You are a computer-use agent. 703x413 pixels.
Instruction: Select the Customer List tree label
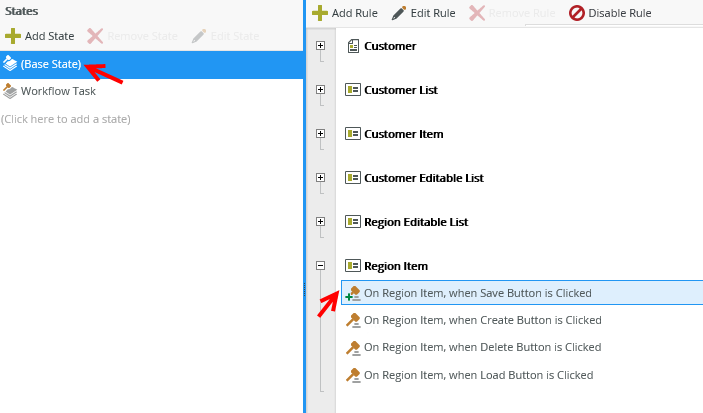pos(401,90)
